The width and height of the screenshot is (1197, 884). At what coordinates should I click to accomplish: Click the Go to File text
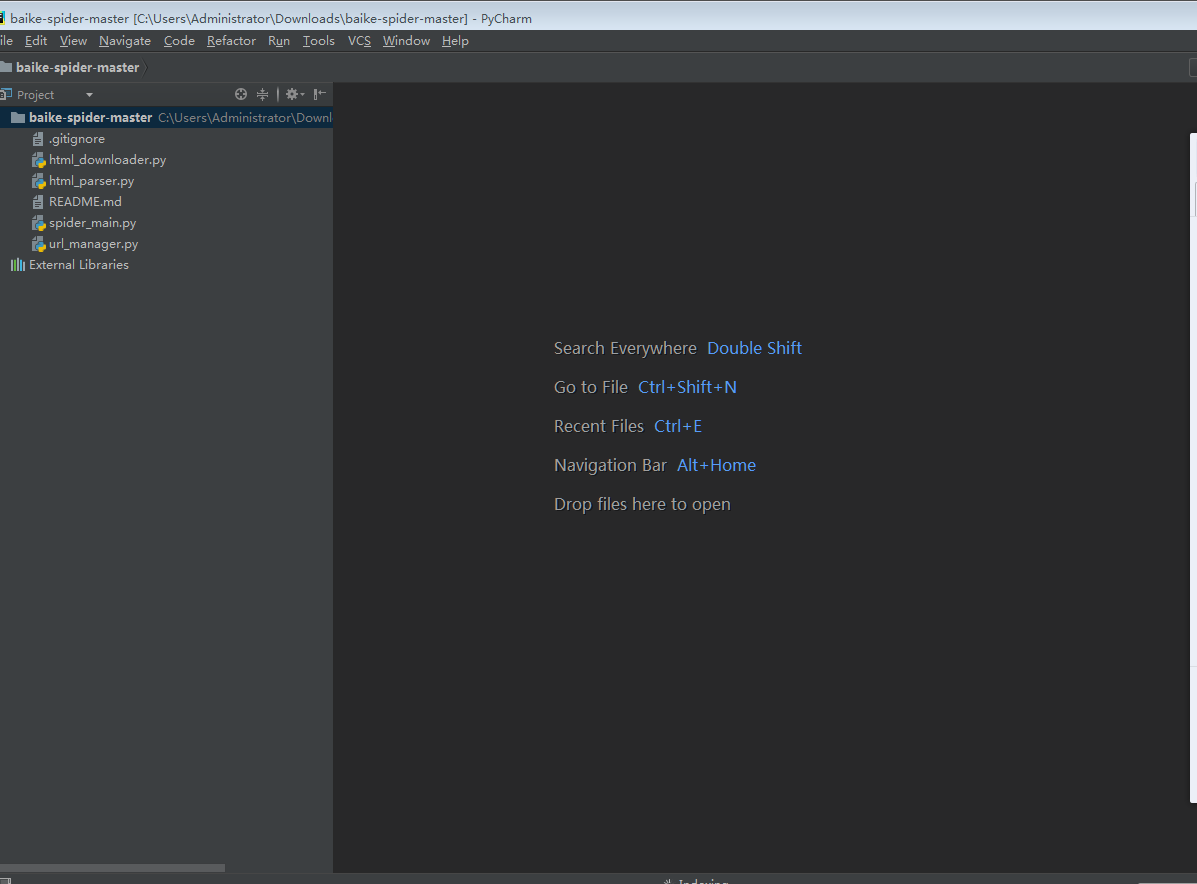pos(591,387)
